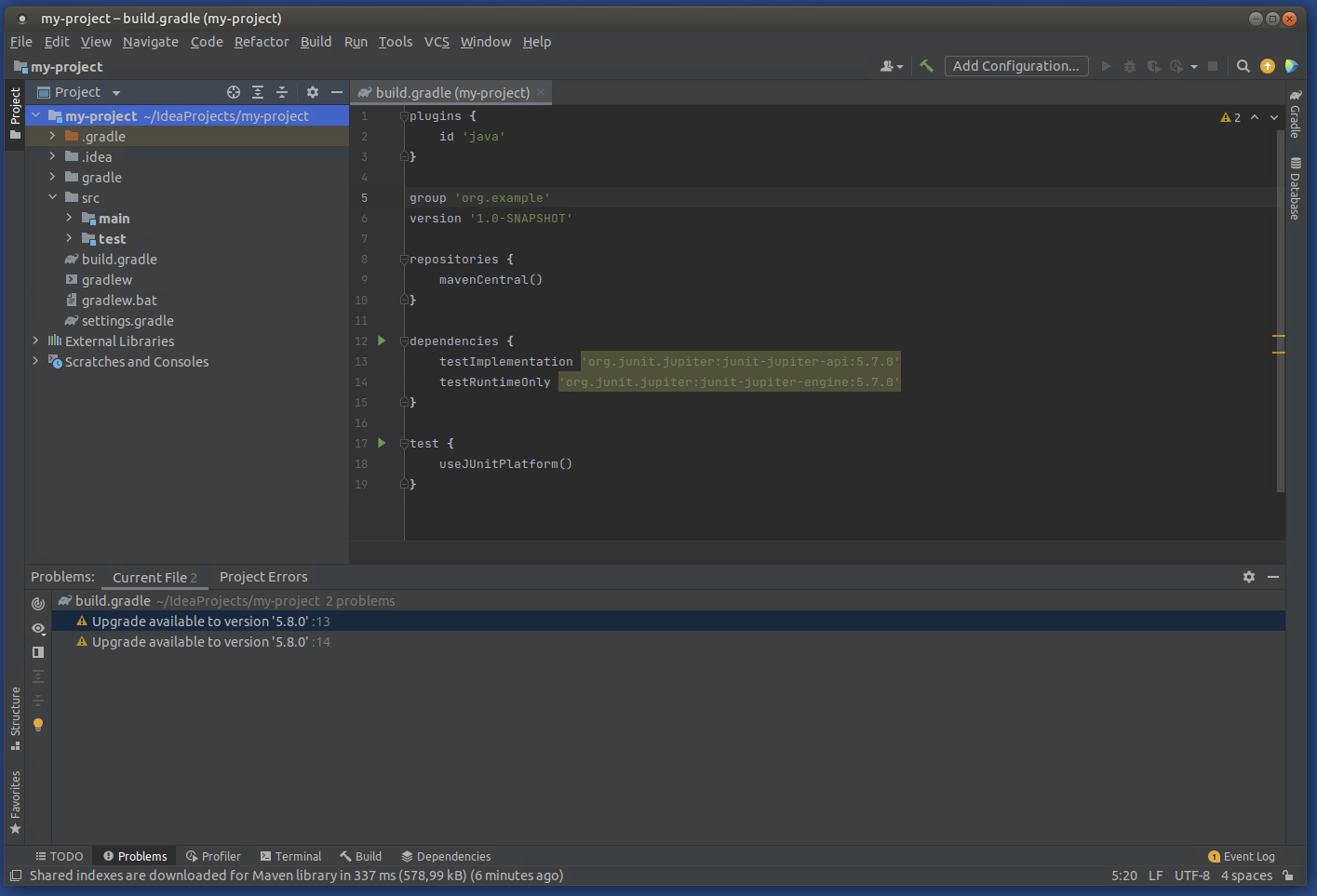Open the Search Everywhere magnifier
1317x896 pixels.
pos(1243,66)
